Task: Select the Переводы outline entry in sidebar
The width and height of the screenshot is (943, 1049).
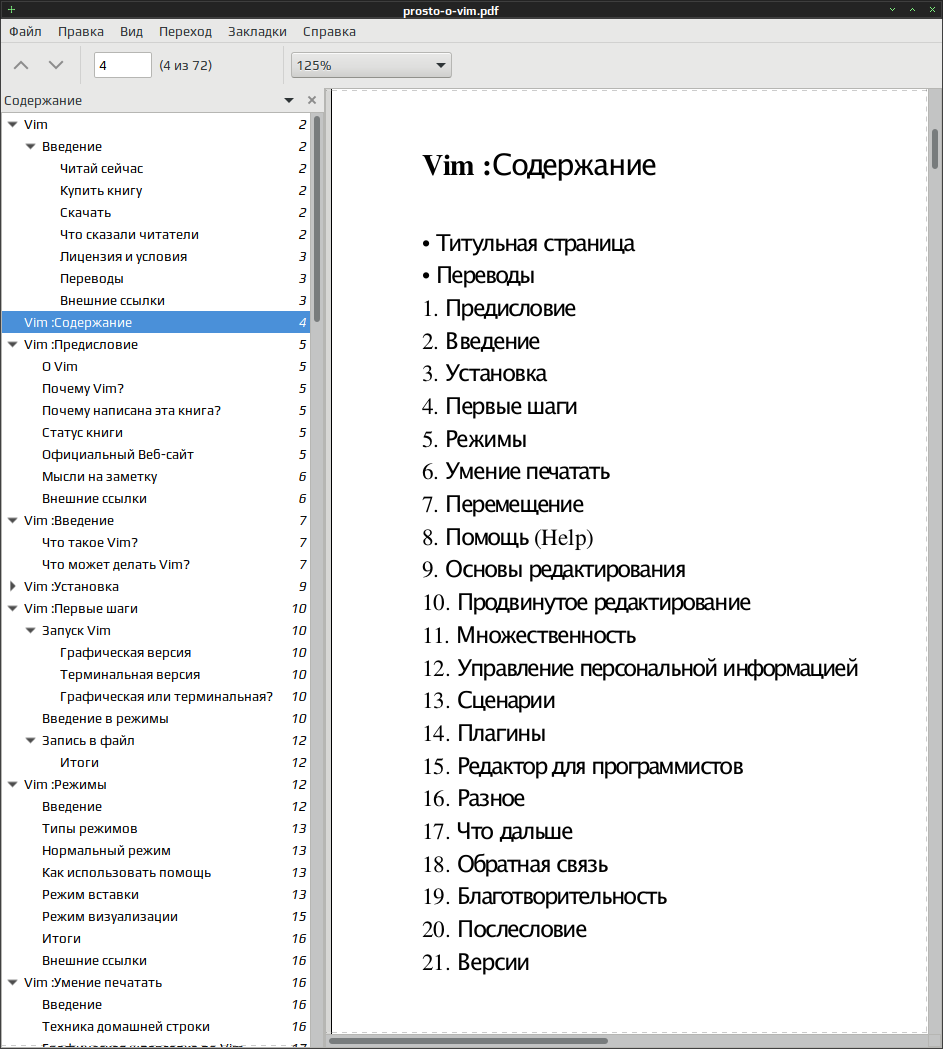Action: pyautogui.click(x=92, y=279)
